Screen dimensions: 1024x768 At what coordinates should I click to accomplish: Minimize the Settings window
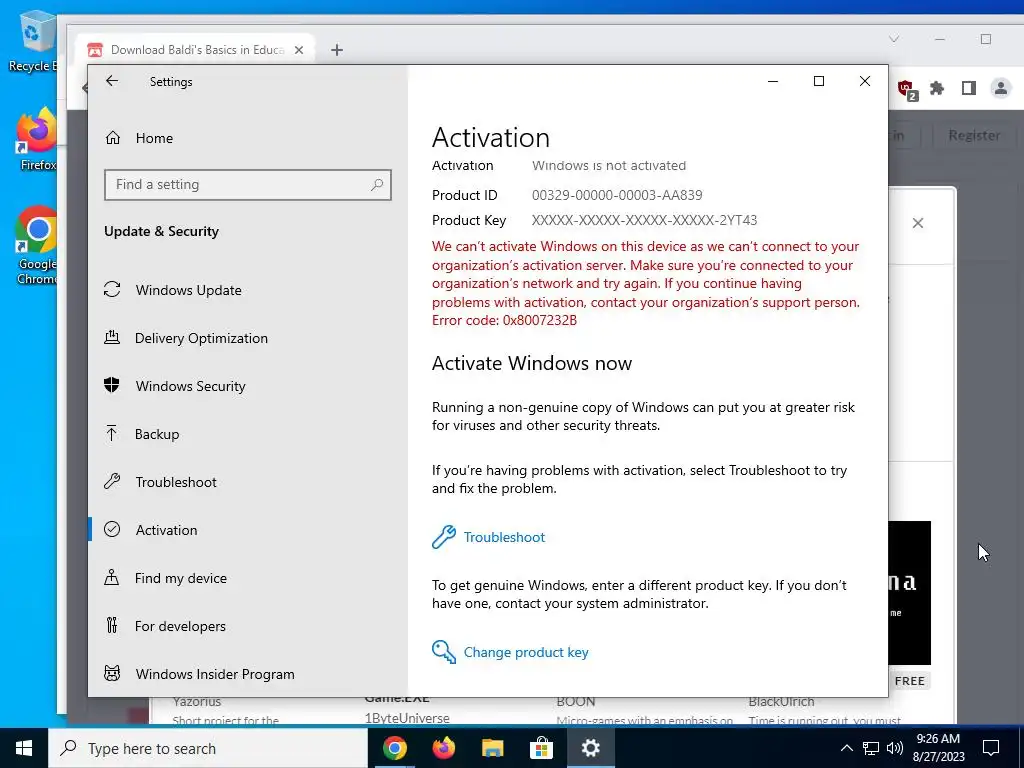(x=773, y=81)
